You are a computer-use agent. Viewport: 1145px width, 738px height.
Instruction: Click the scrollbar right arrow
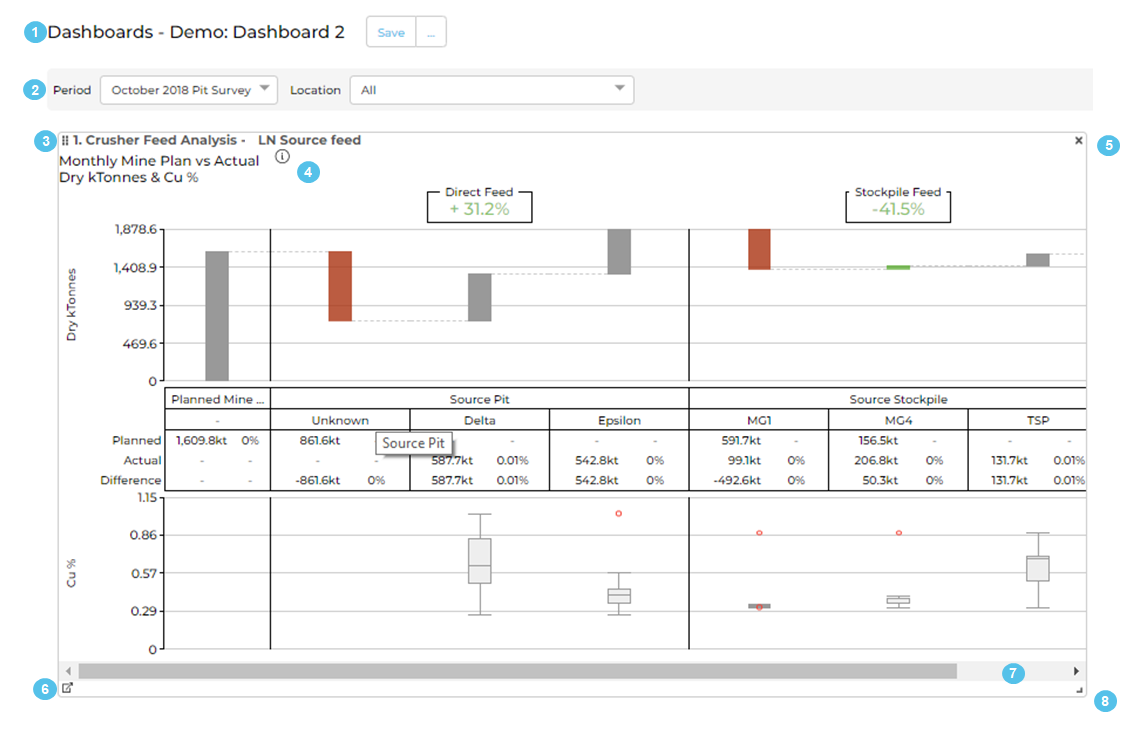(1076, 671)
